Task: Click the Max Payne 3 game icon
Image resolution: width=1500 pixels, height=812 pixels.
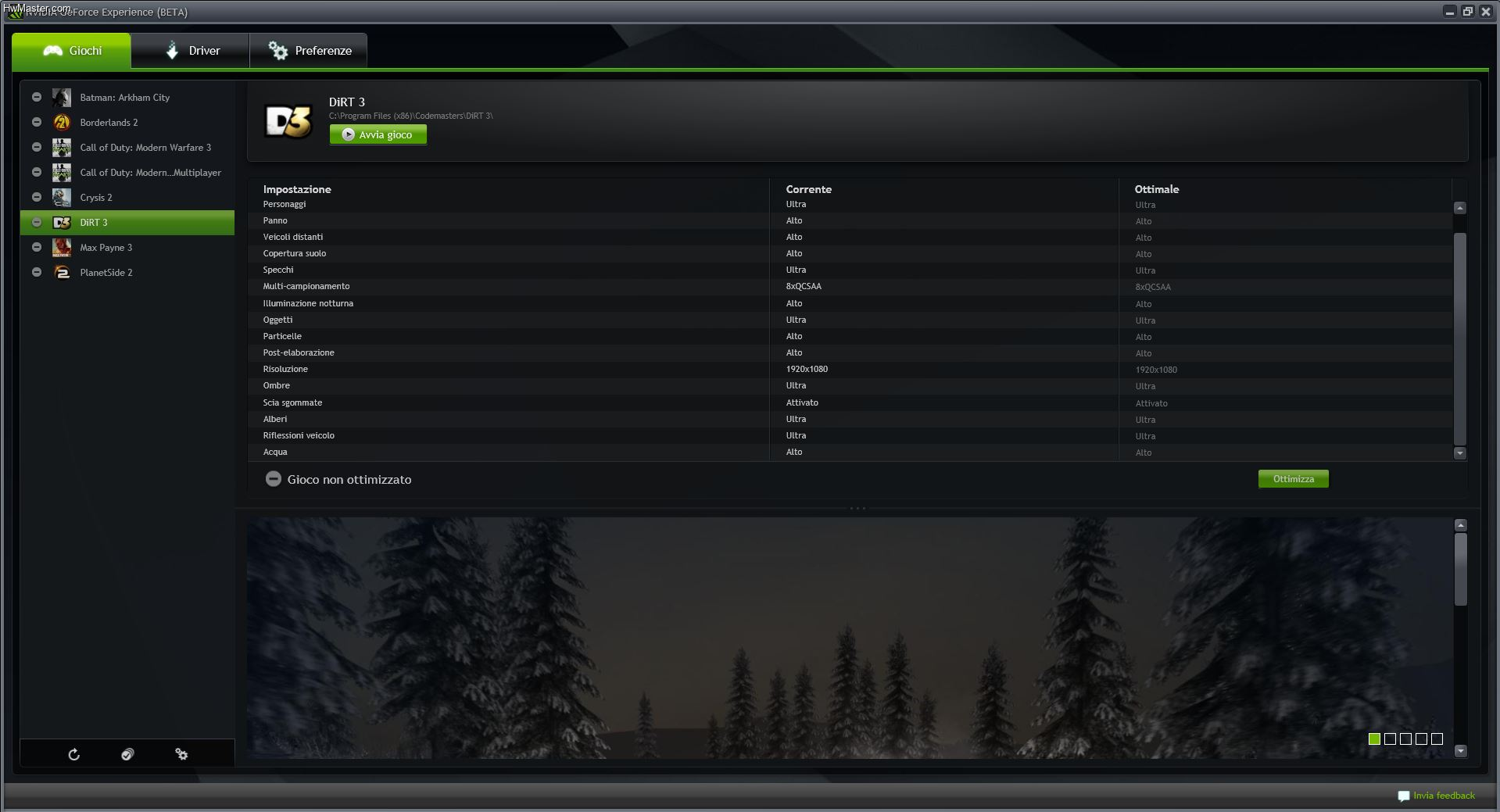Action: point(62,248)
